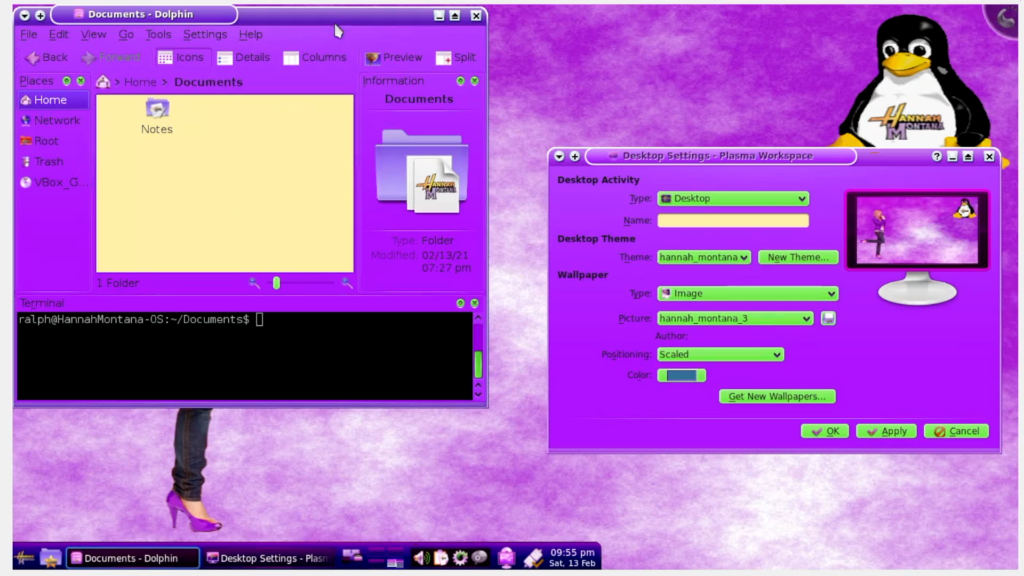This screenshot has height=576, width=1024.
Task: Click Desktop Settings help question-mark button
Action: [x=936, y=156]
